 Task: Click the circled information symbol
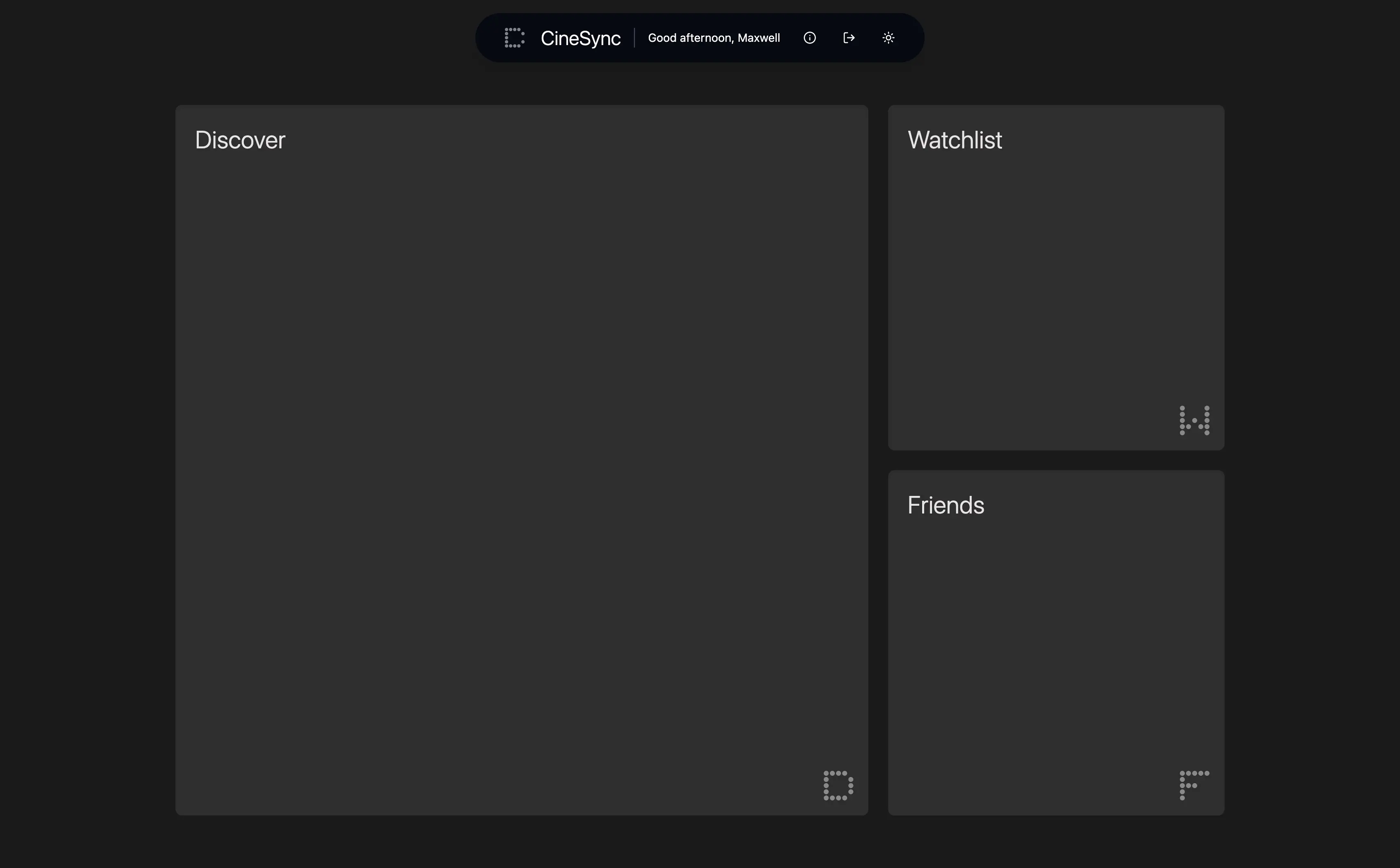tap(809, 37)
